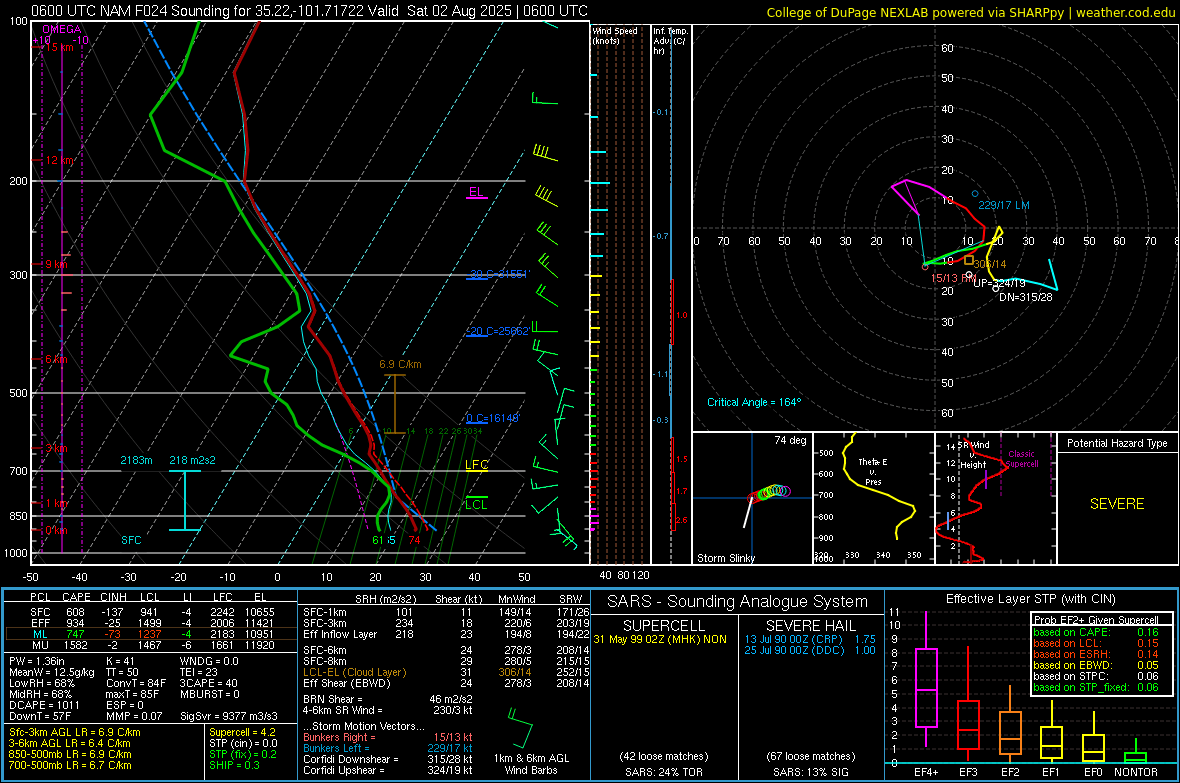Image resolution: width=1180 pixels, height=783 pixels.
Task: Click the 13 Jul 90 00Z (CRP) hail analog
Action: 810,638
